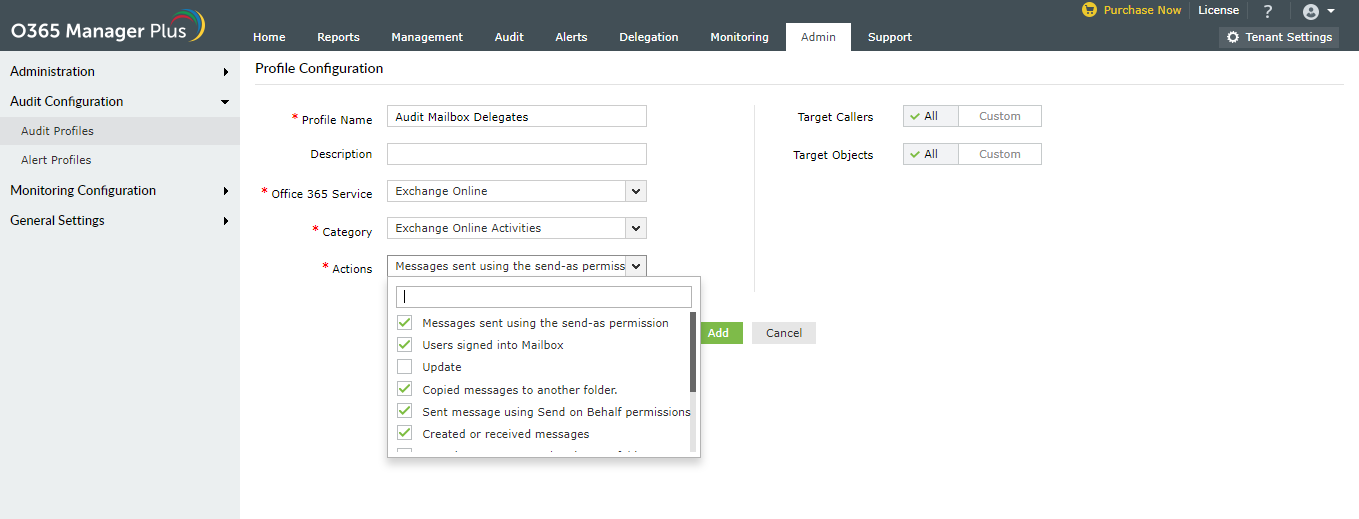Switch to the Management tab
This screenshot has height=519, width=1359.
tap(427, 37)
